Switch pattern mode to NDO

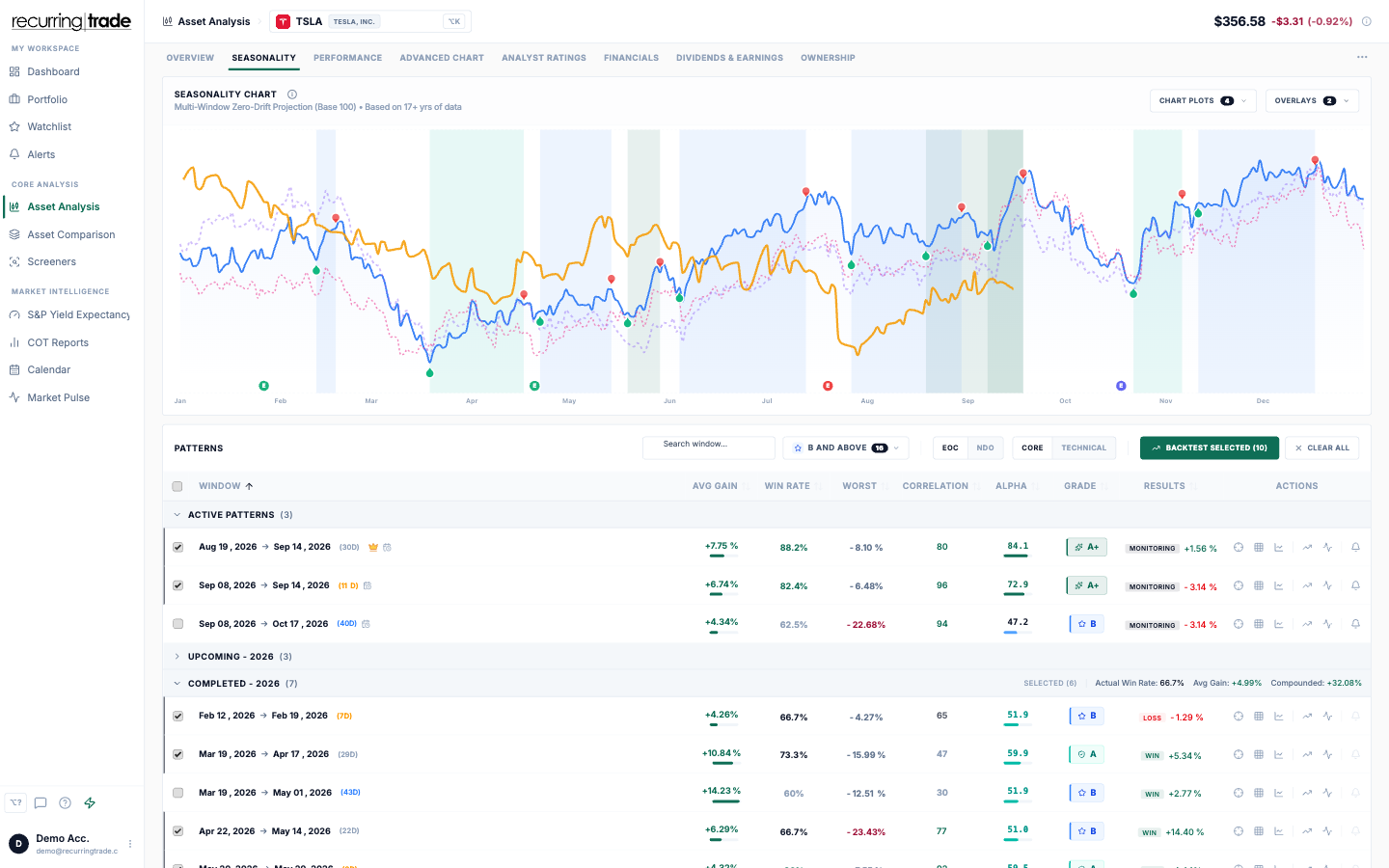[x=985, y=448]
